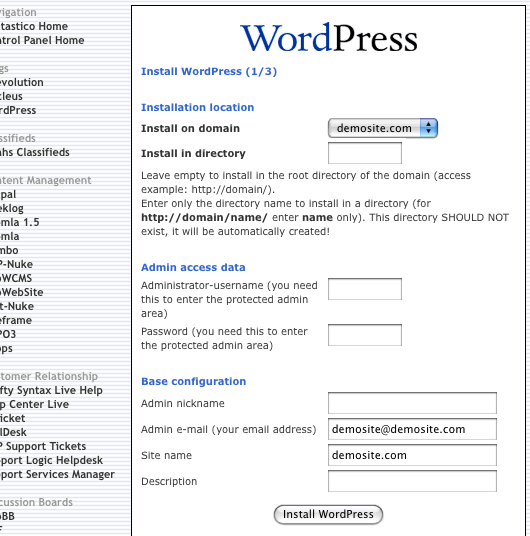Open the phpWCMS sidebar link
This screenshot has width=530, height=536.
coord(16,278)
